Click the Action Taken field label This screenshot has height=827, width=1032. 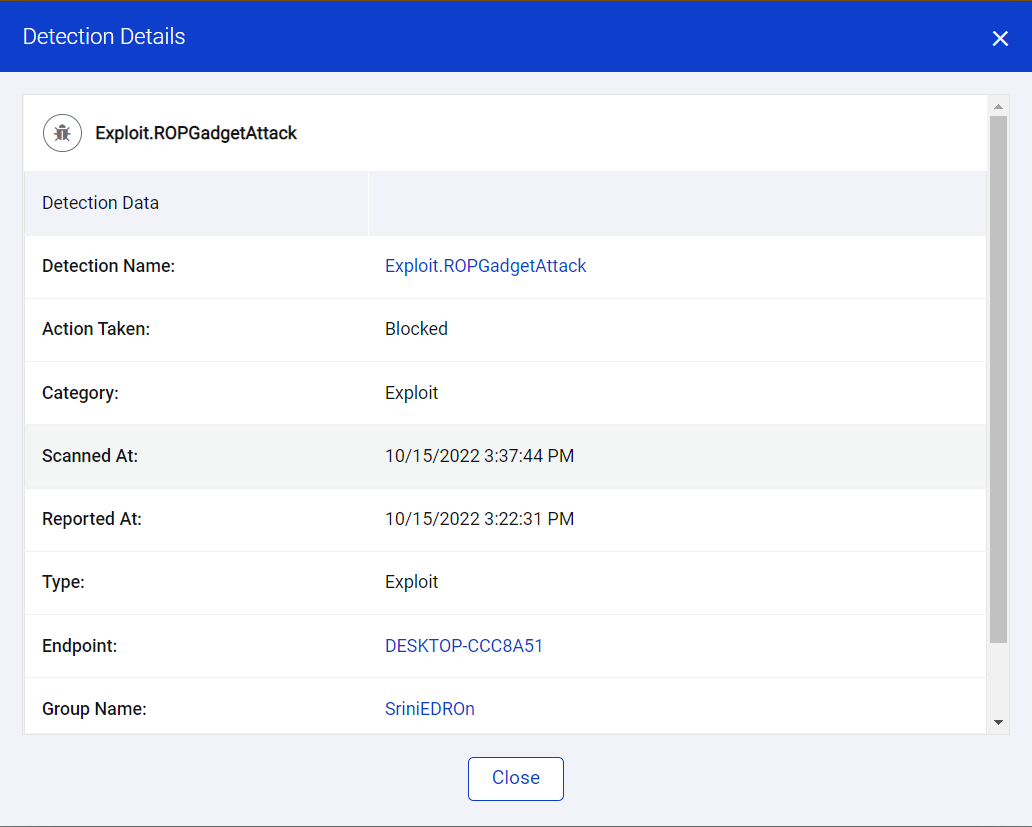pos(96,329)
